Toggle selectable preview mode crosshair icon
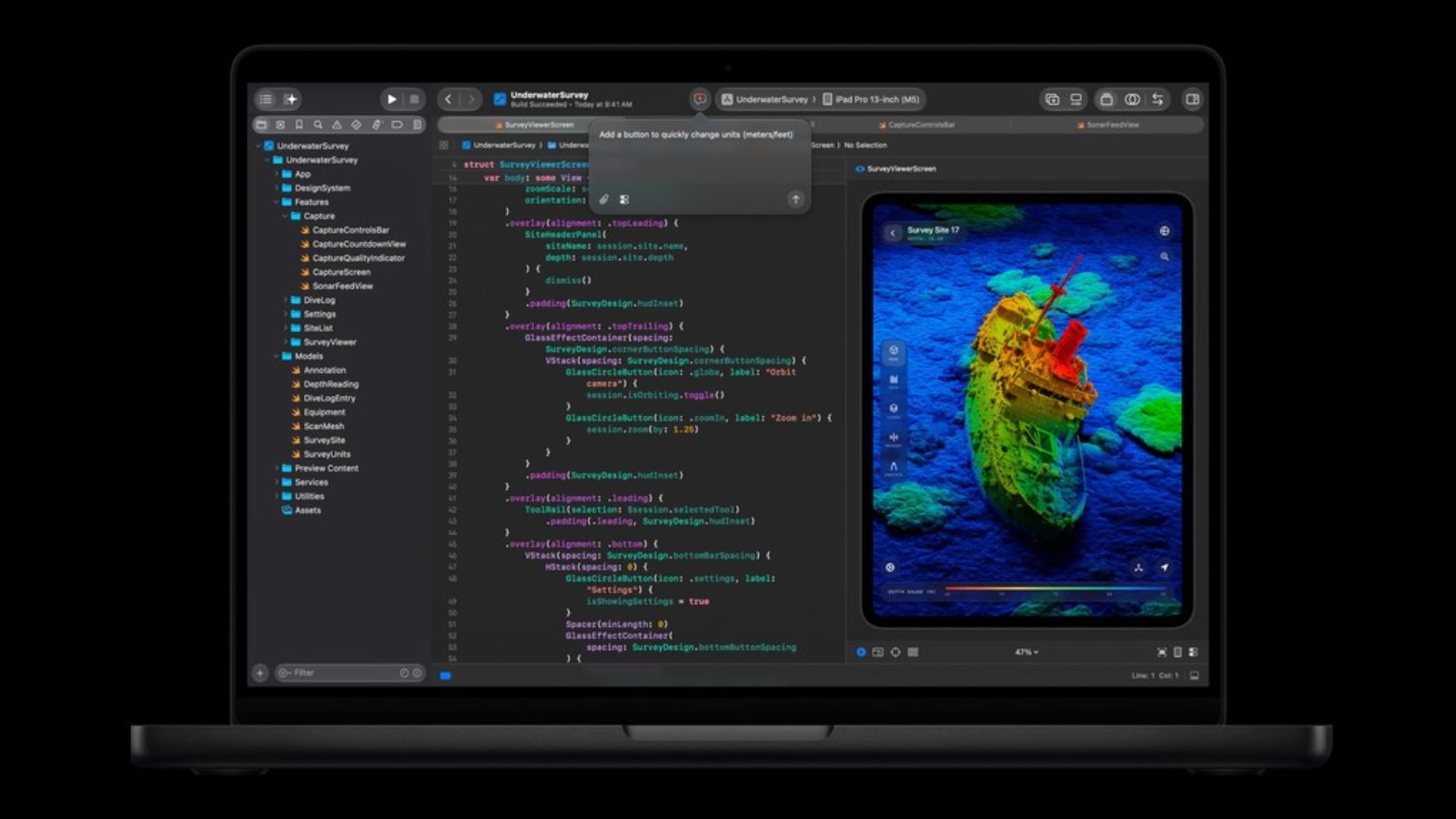1456x819 pixels. (895, 652)
